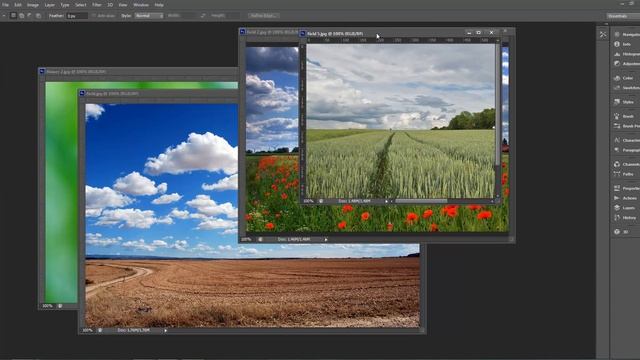The height and width of the screenshot is (360, 640).
Task: Expand doc info arrow in field 2.jpg window
Action: pos(326,240)
